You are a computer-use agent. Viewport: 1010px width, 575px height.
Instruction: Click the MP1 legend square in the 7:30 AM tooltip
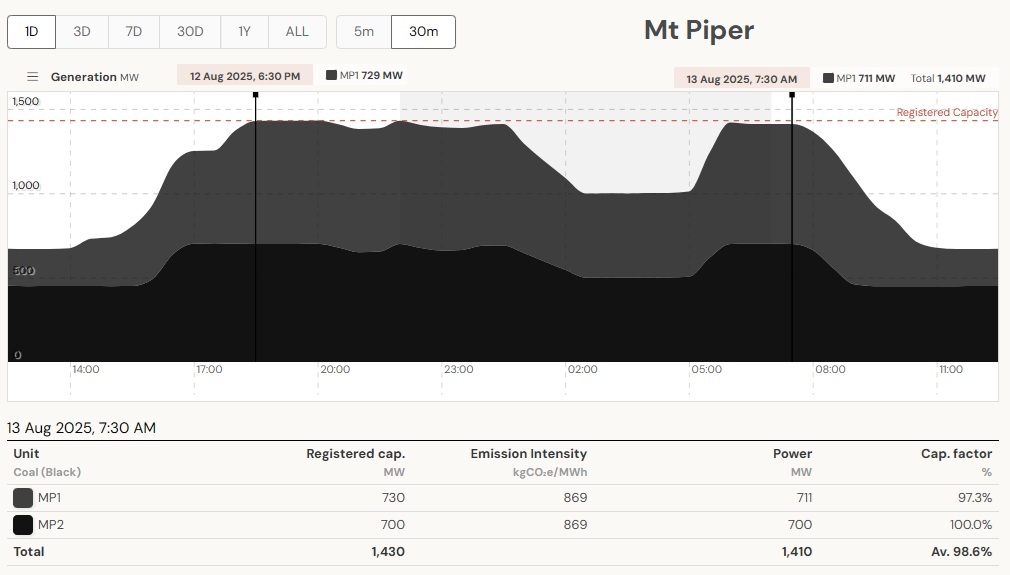pos(828,78)
